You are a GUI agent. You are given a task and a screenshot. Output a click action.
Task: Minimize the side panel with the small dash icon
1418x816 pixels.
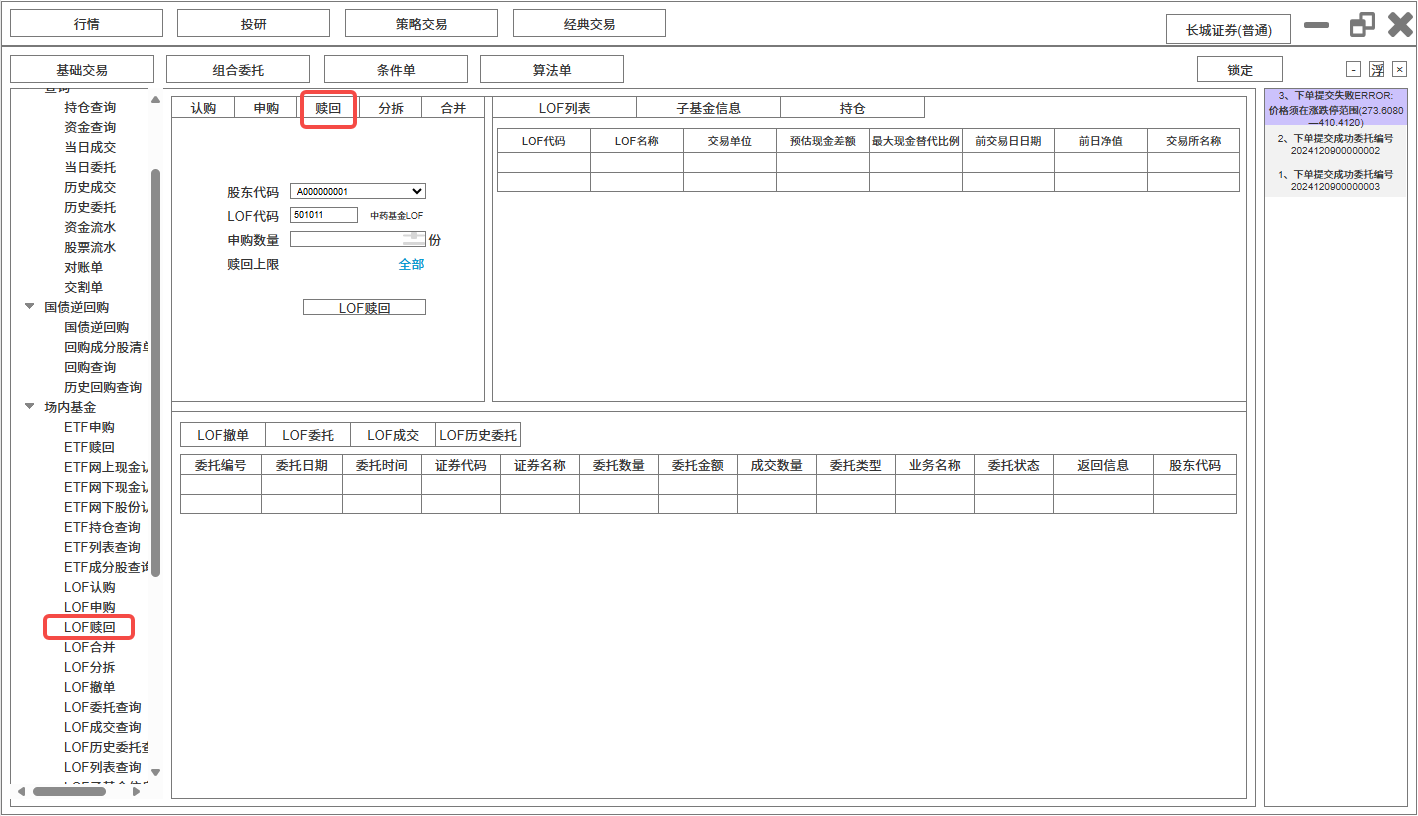click(1353, 69)
